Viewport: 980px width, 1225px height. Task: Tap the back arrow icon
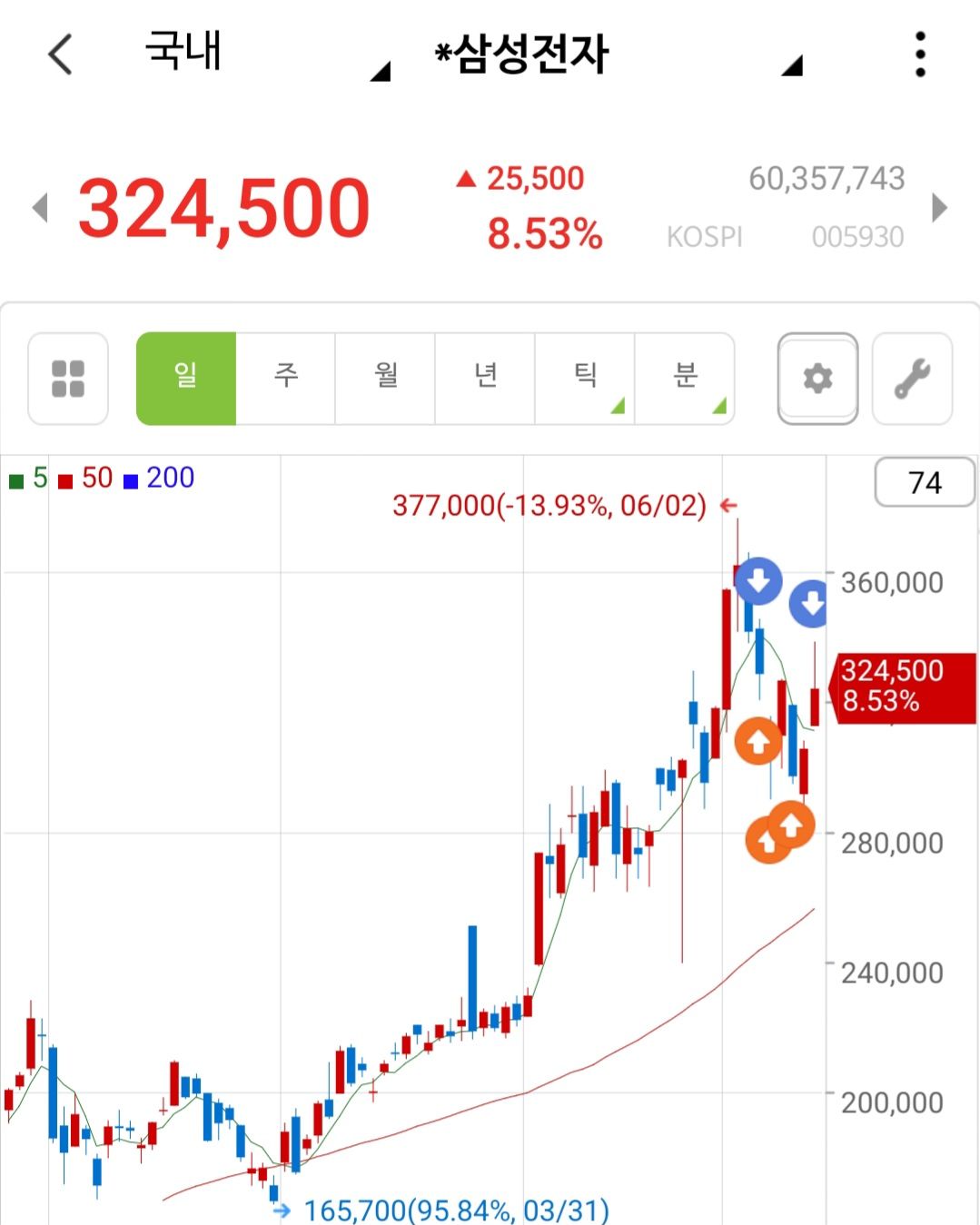60,54
